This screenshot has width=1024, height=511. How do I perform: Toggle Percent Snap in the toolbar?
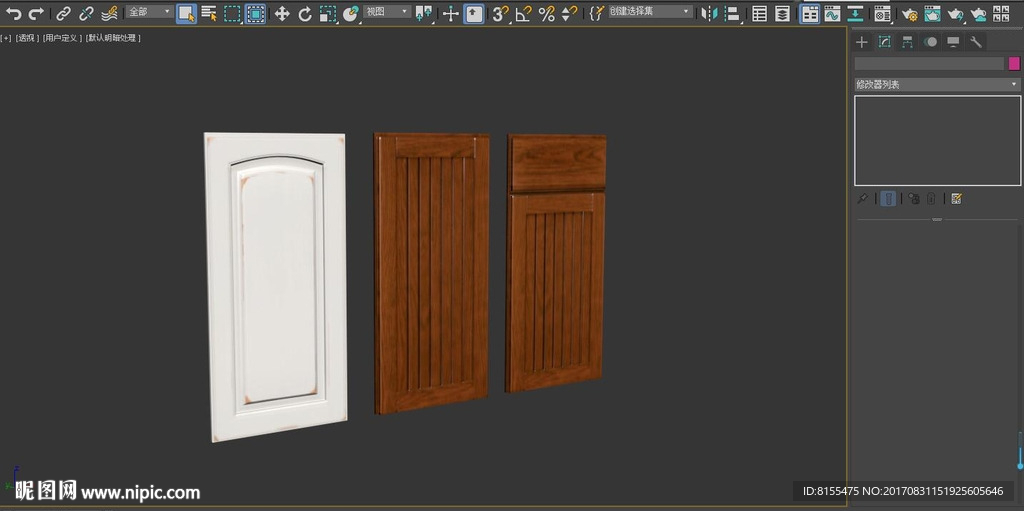(546, 13)
